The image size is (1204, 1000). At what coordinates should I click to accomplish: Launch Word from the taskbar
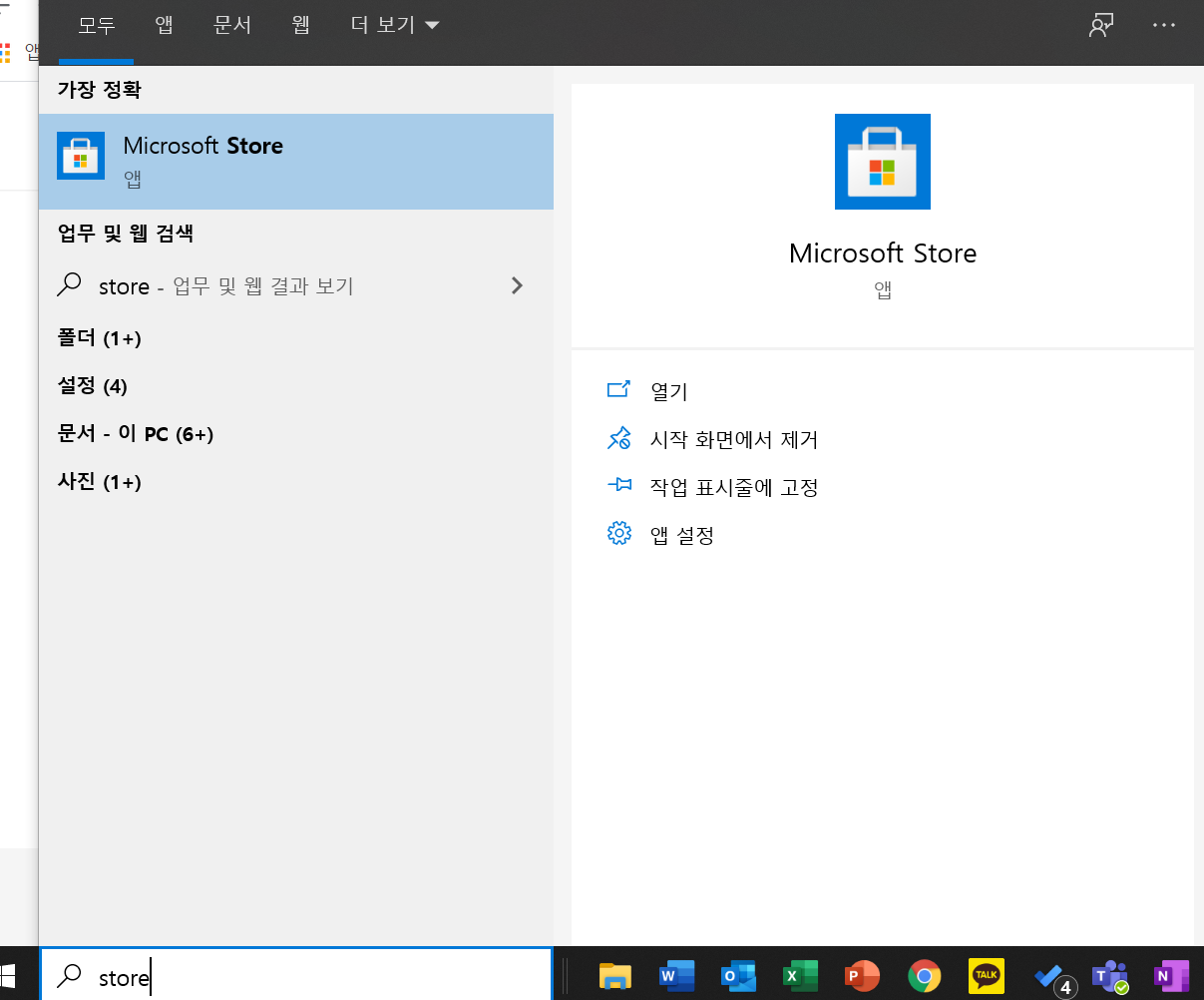[x=677, y=975]
